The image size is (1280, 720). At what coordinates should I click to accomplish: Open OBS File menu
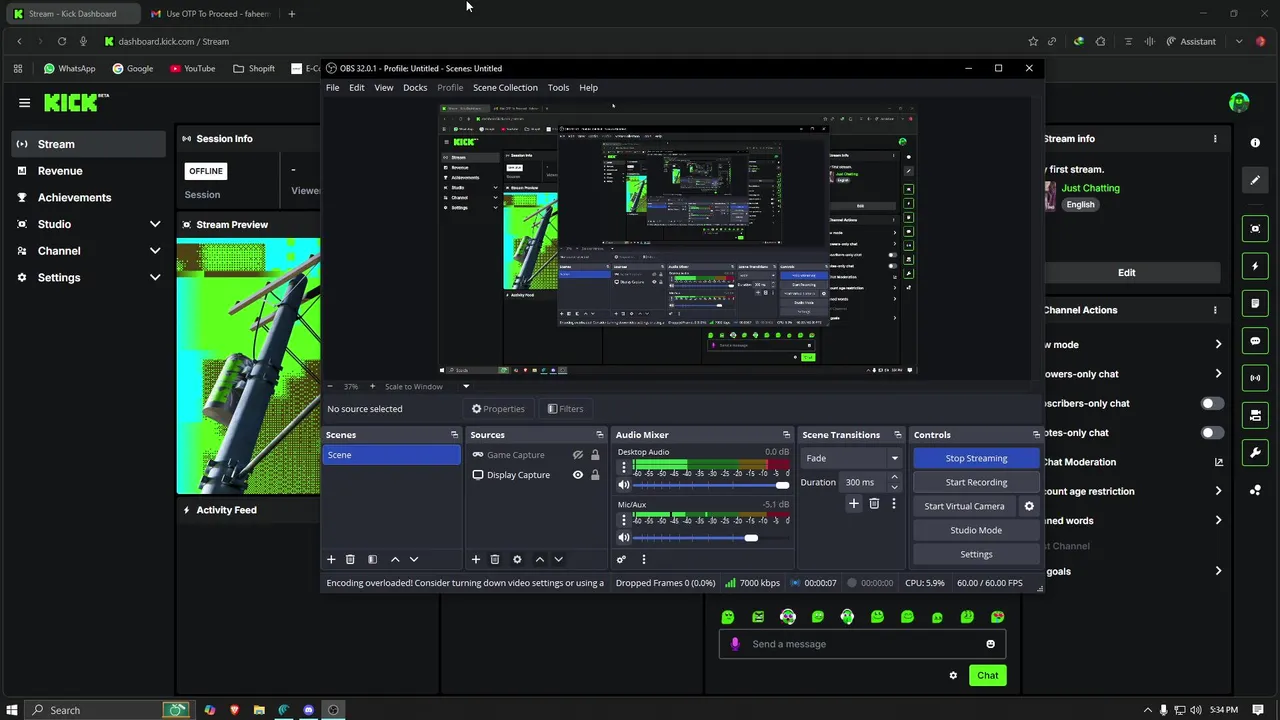point(332,88)
